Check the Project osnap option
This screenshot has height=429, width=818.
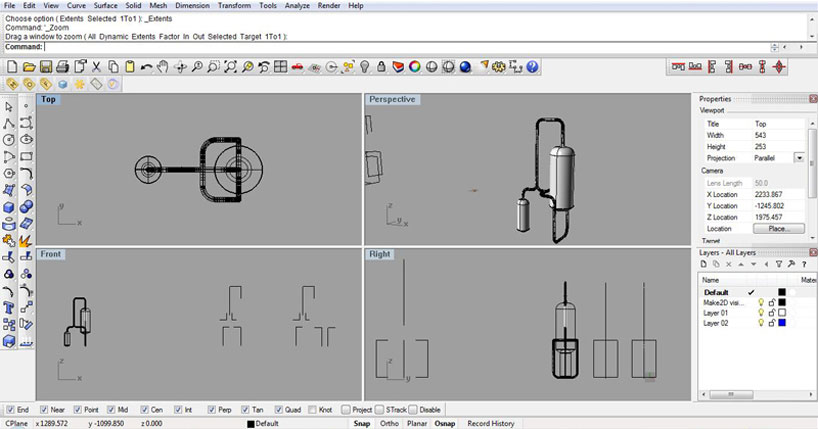click(346, 410)
